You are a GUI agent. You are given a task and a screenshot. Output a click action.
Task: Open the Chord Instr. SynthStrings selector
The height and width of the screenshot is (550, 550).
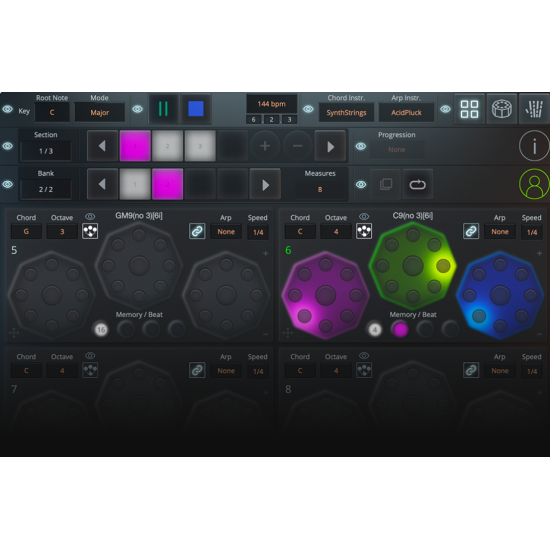click(x=346, y=113)
